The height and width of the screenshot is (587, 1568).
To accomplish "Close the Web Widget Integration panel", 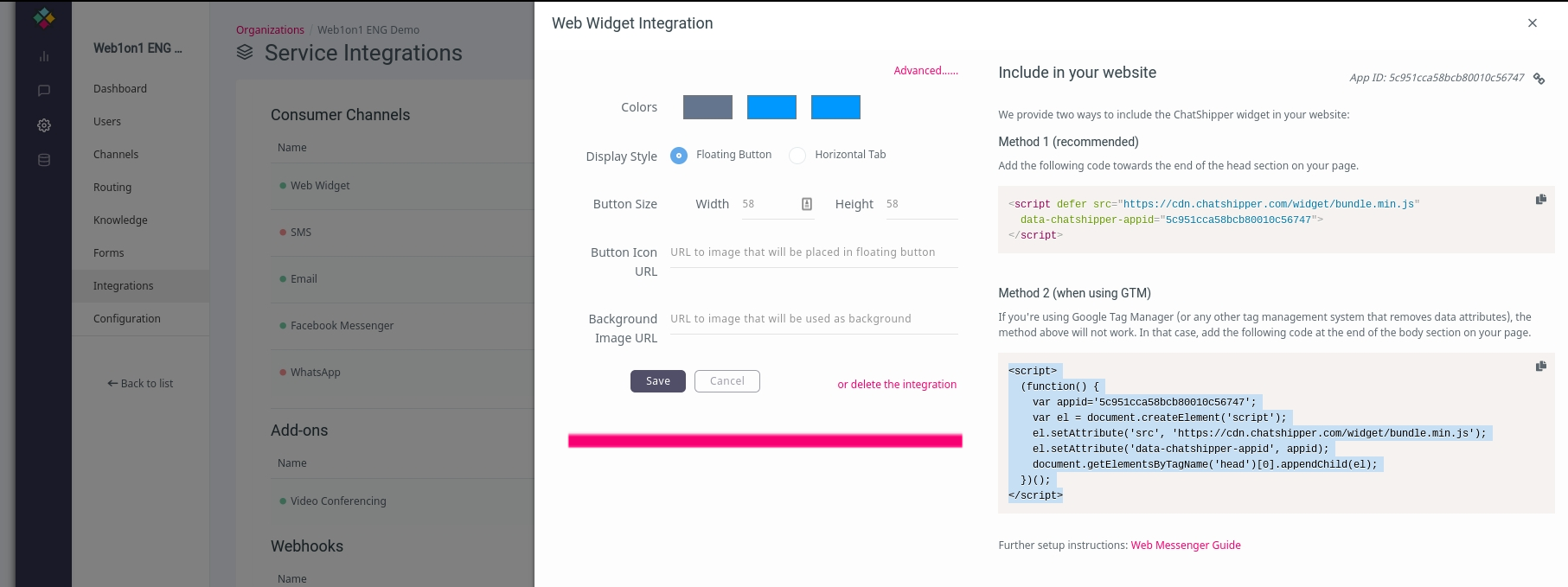I will point(1533,23).
